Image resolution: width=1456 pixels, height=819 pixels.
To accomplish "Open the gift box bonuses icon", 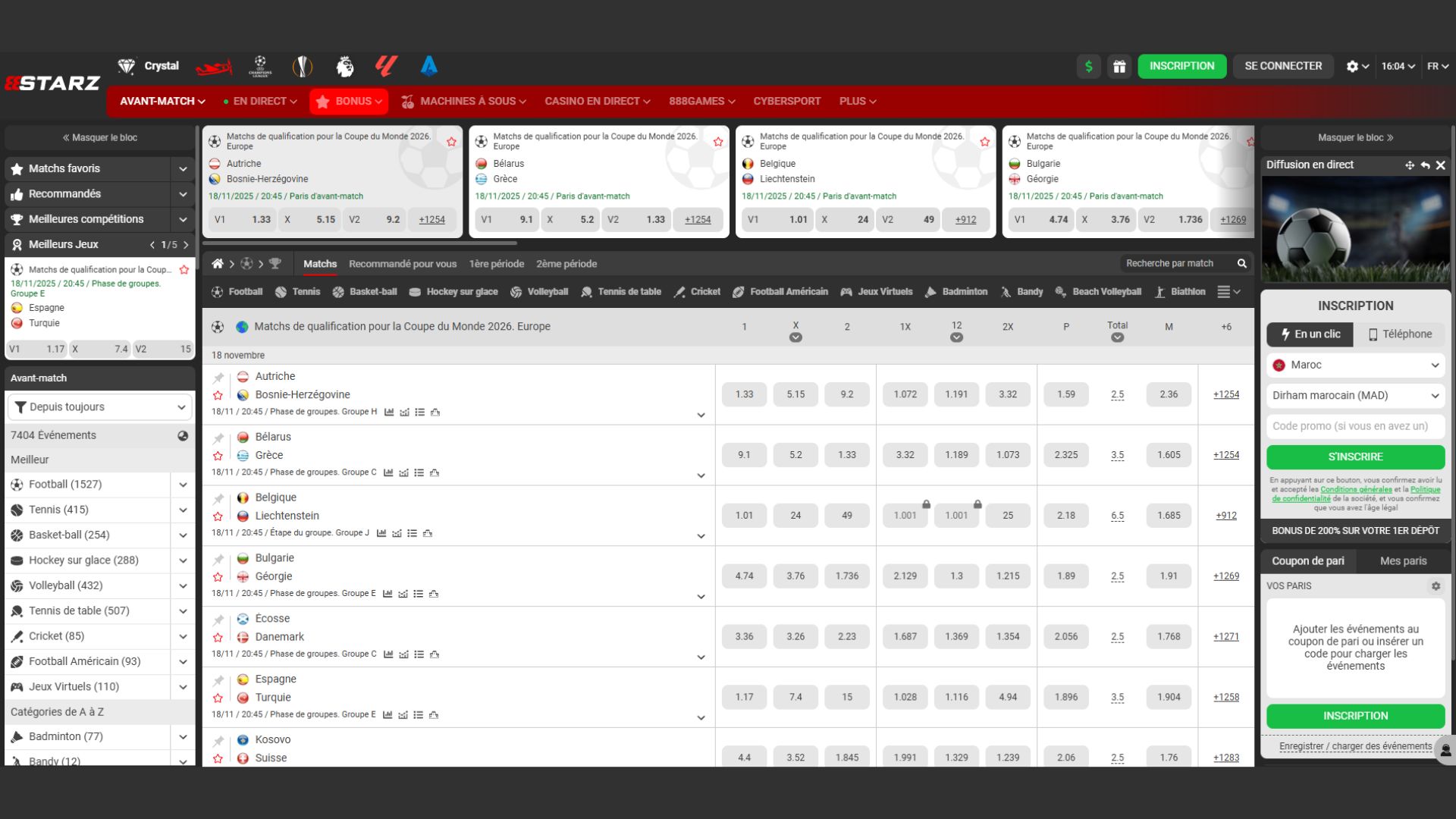I will click(1119, 66).
